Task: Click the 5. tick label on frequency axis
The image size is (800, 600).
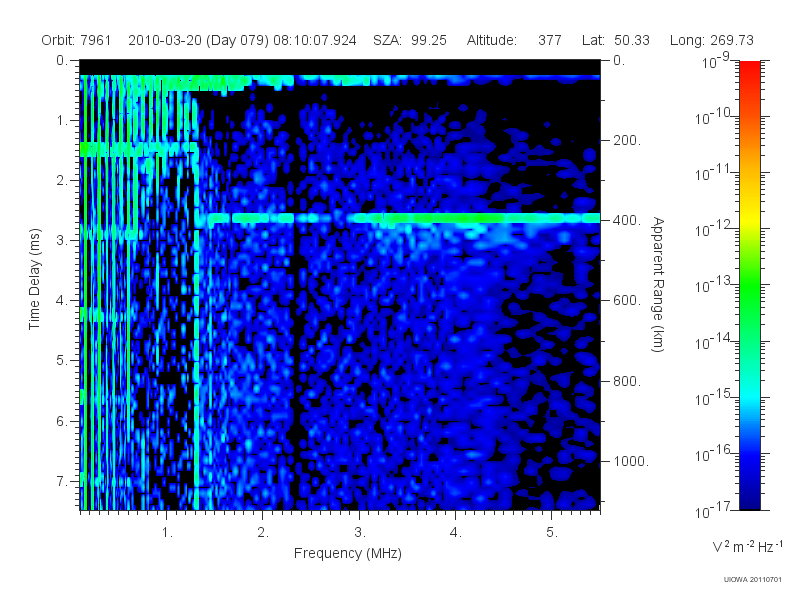Action: tap(552, 533)
